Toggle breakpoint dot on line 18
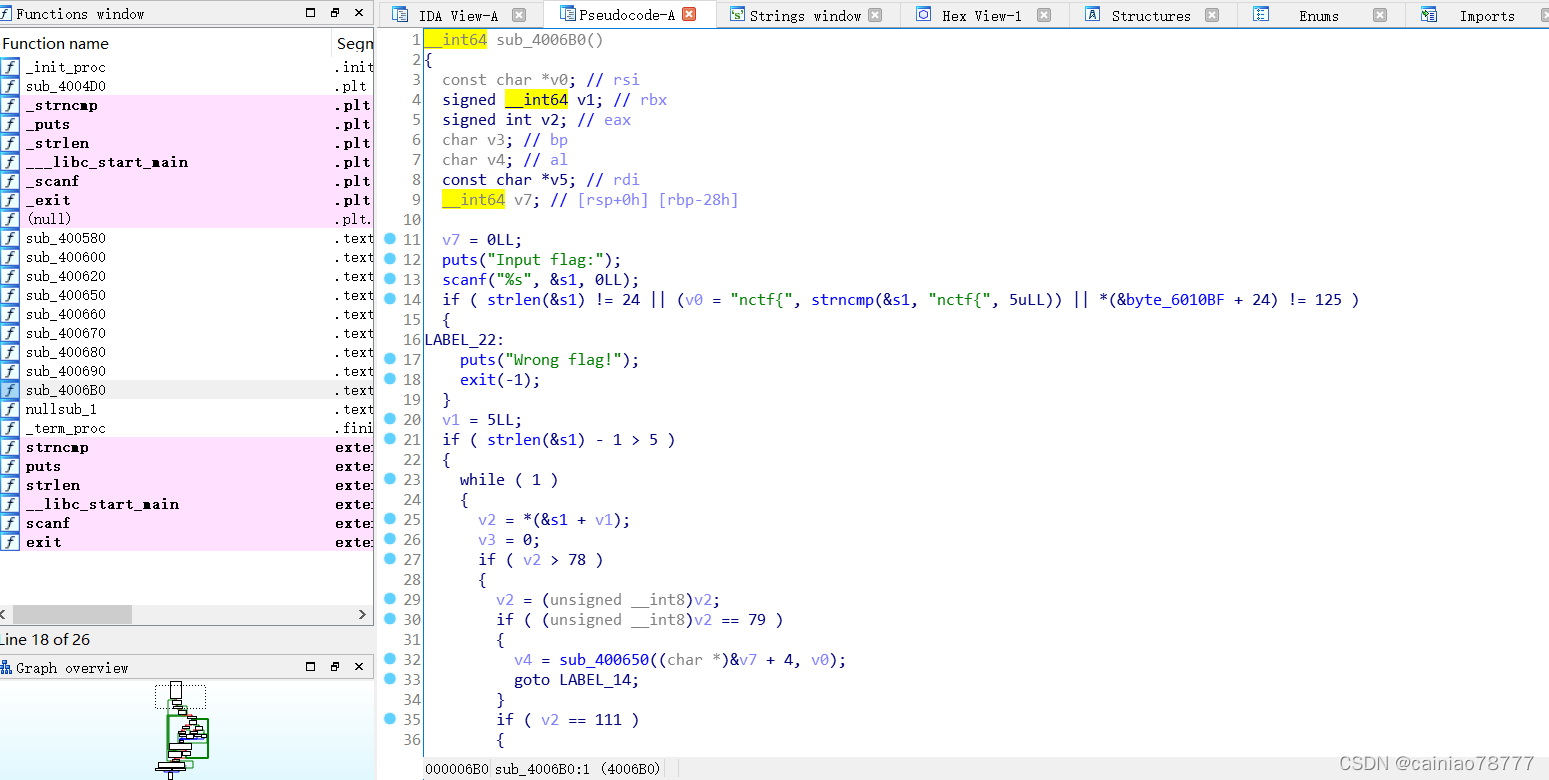 pyautogui.click(x=390, y=378)
